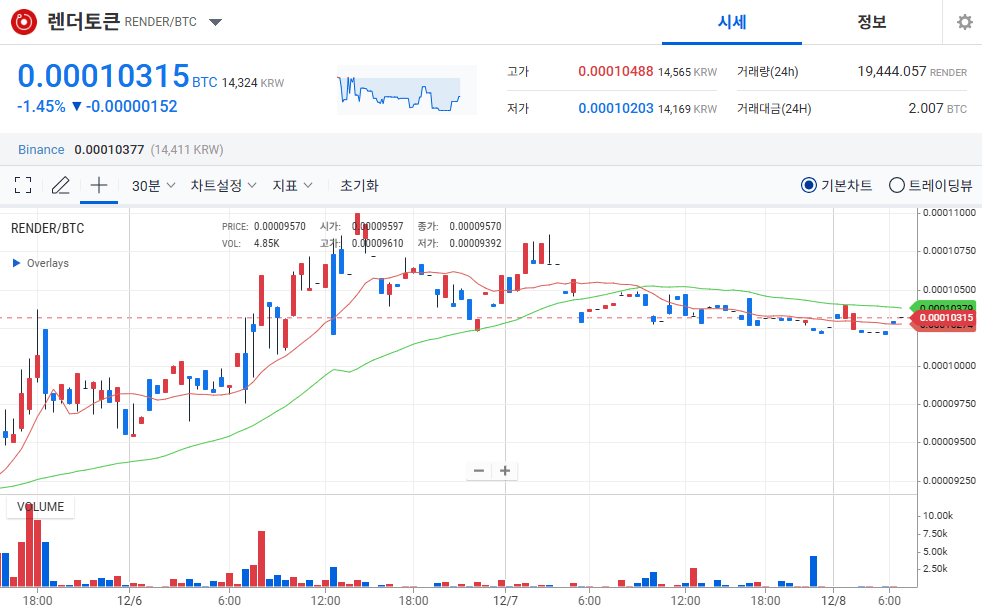Click the RENDER/BTC chart title label
The image size is (982, 611).
[48, 228]
